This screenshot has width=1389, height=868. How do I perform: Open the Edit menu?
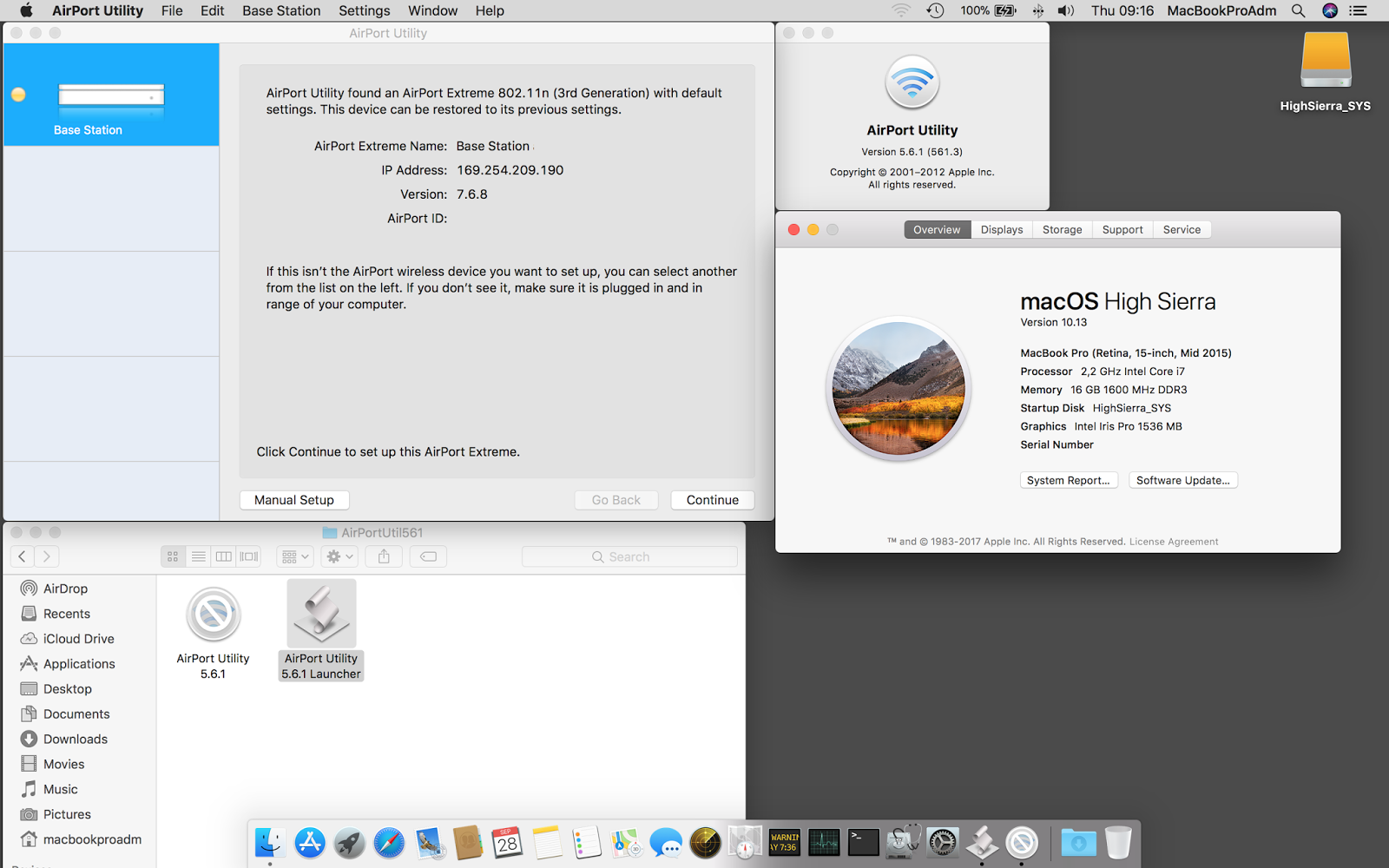point(213,10)
